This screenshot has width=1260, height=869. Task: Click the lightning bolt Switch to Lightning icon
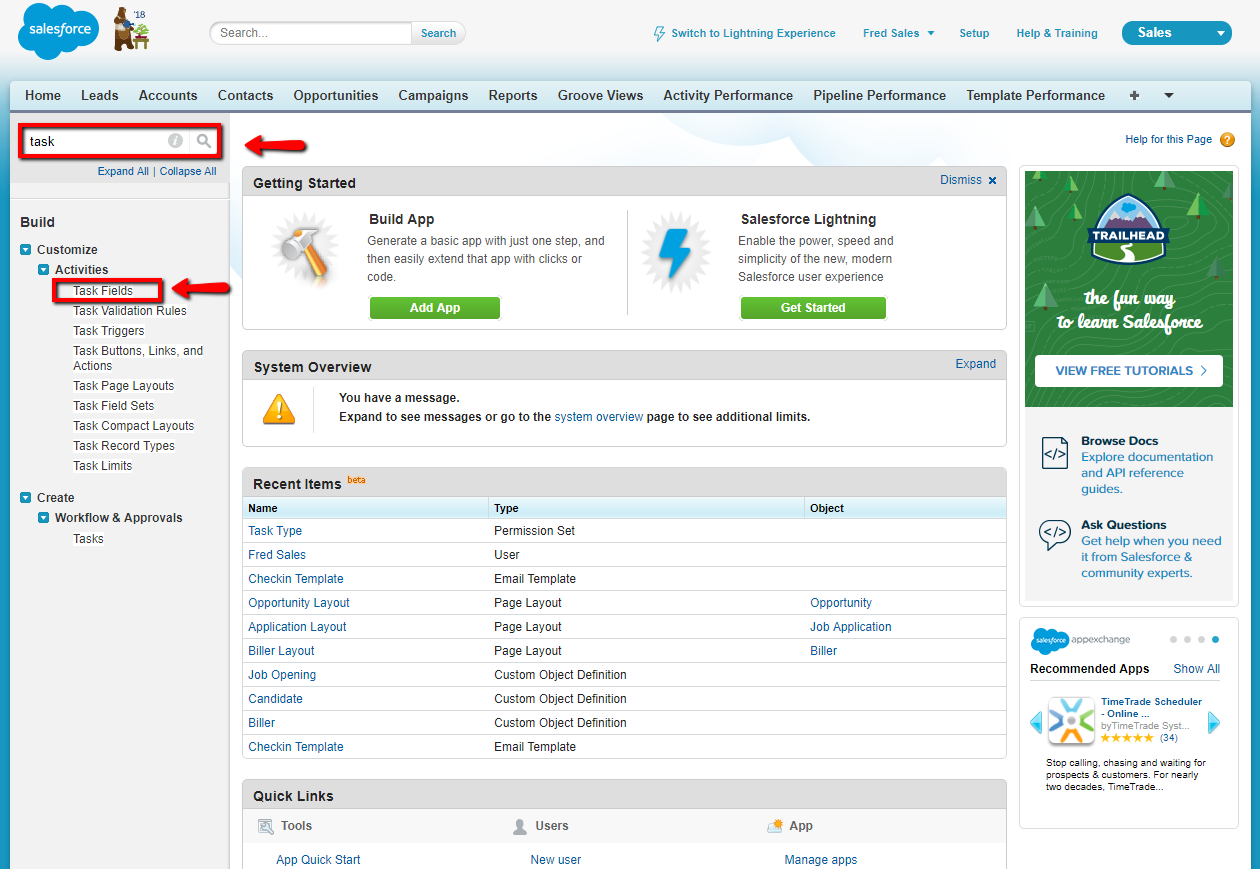pyautogui.click(x=659, y=33)
